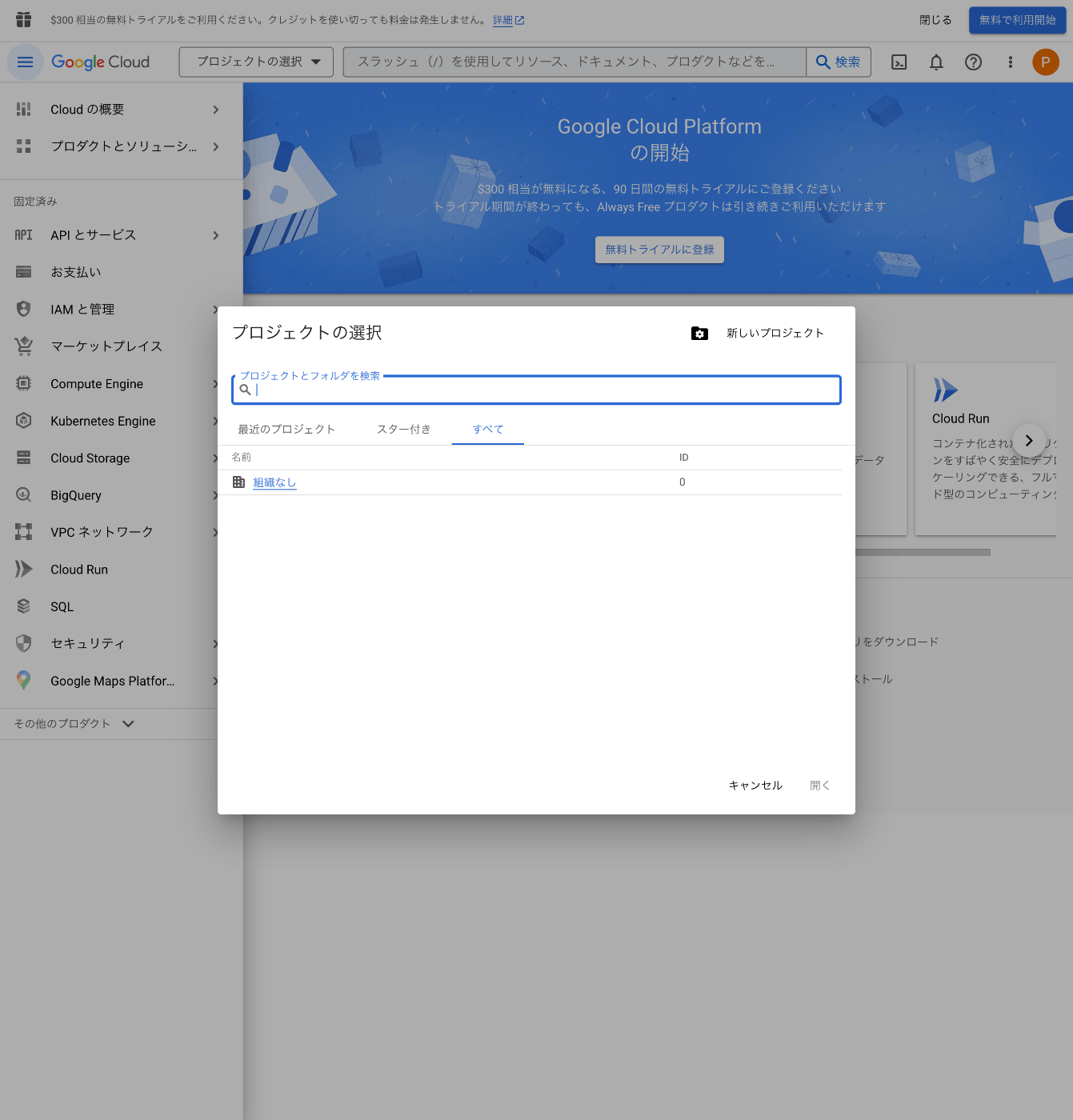Open the help question mark menu

(973, 62)
